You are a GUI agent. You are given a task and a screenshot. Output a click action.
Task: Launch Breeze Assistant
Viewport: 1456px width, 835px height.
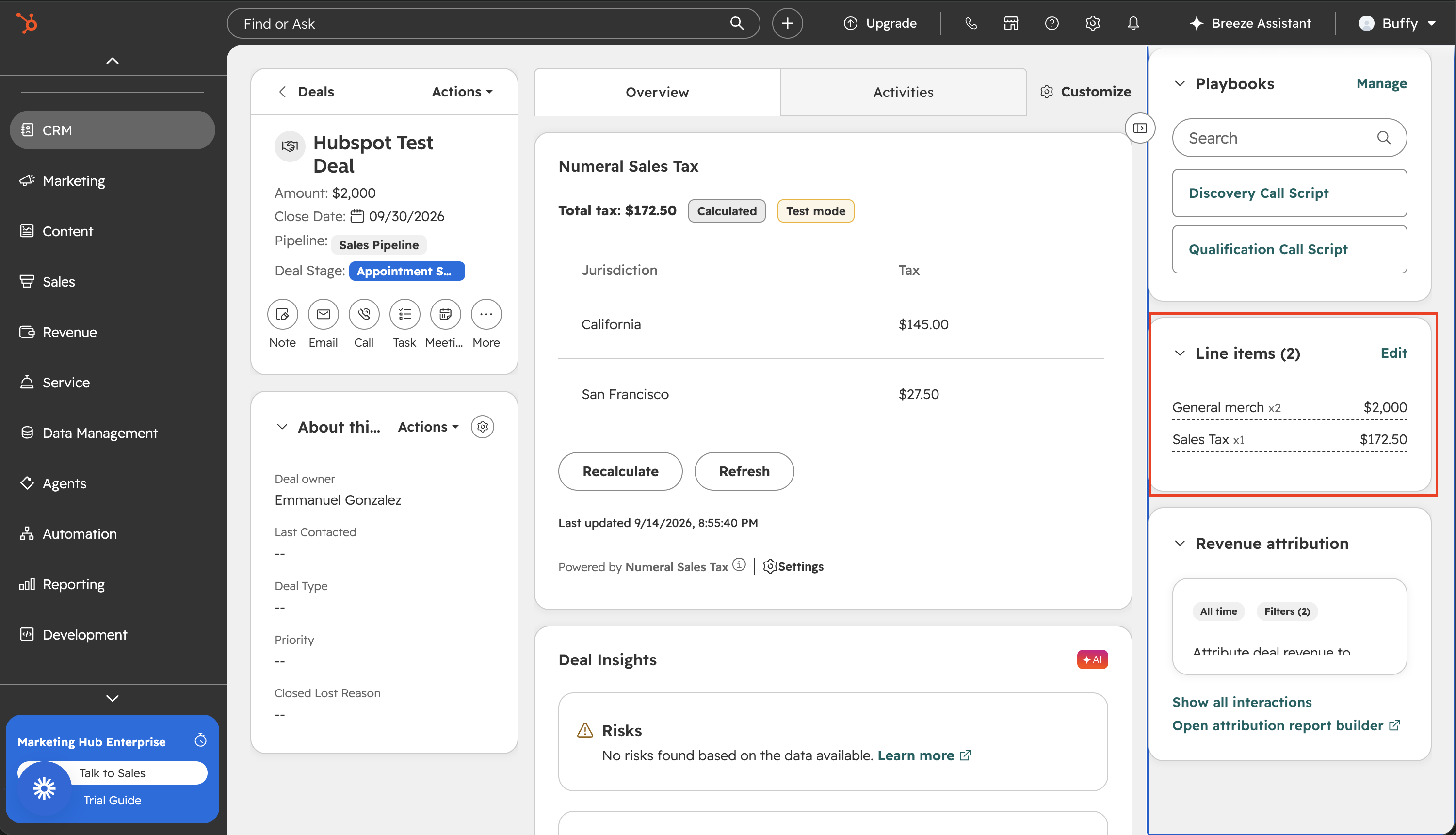(1250, 23)
